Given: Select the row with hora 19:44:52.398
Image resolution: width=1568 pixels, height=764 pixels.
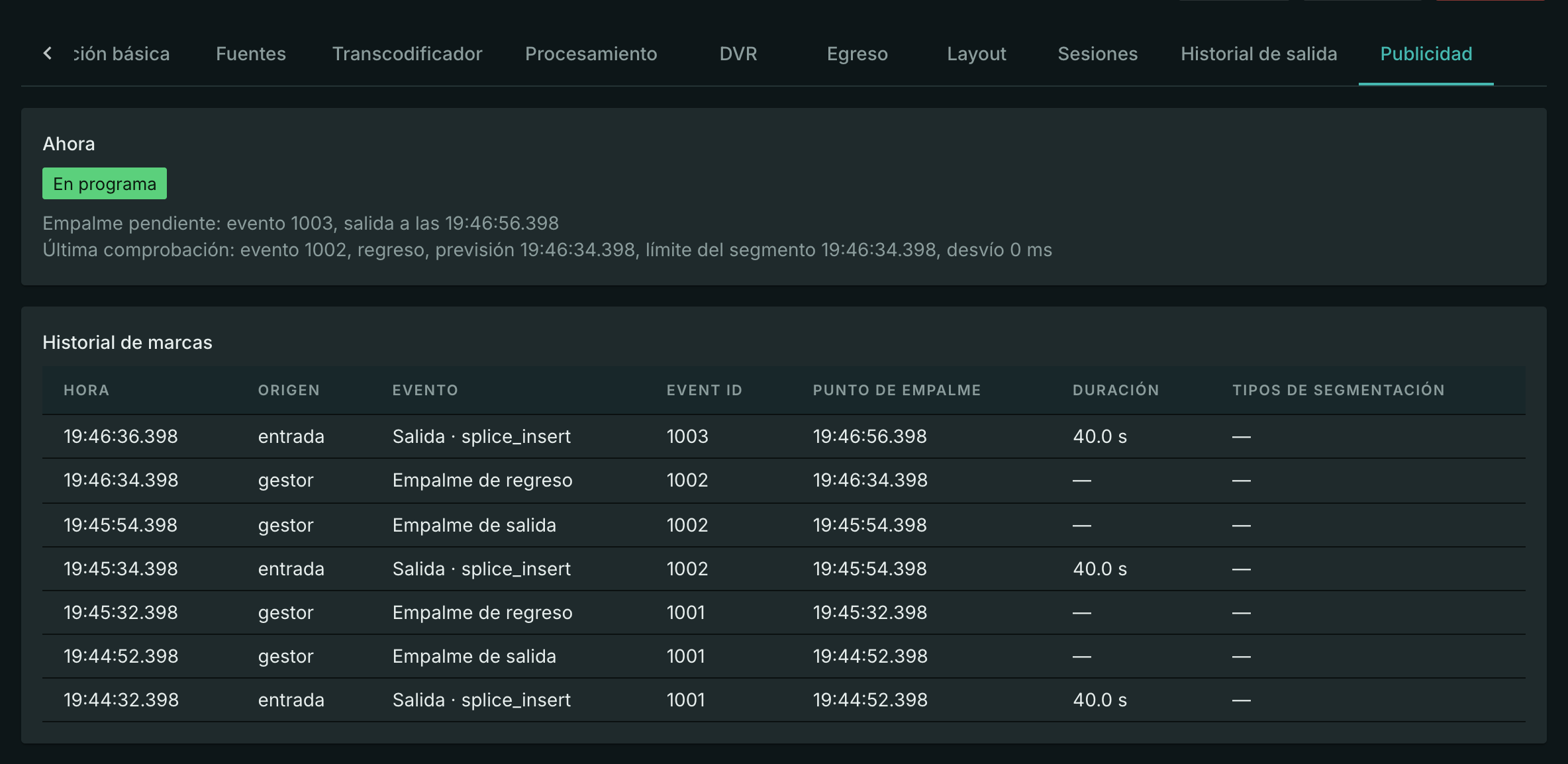Looking at the screenshot, I should pyautogui.click(x=784, y=656).
